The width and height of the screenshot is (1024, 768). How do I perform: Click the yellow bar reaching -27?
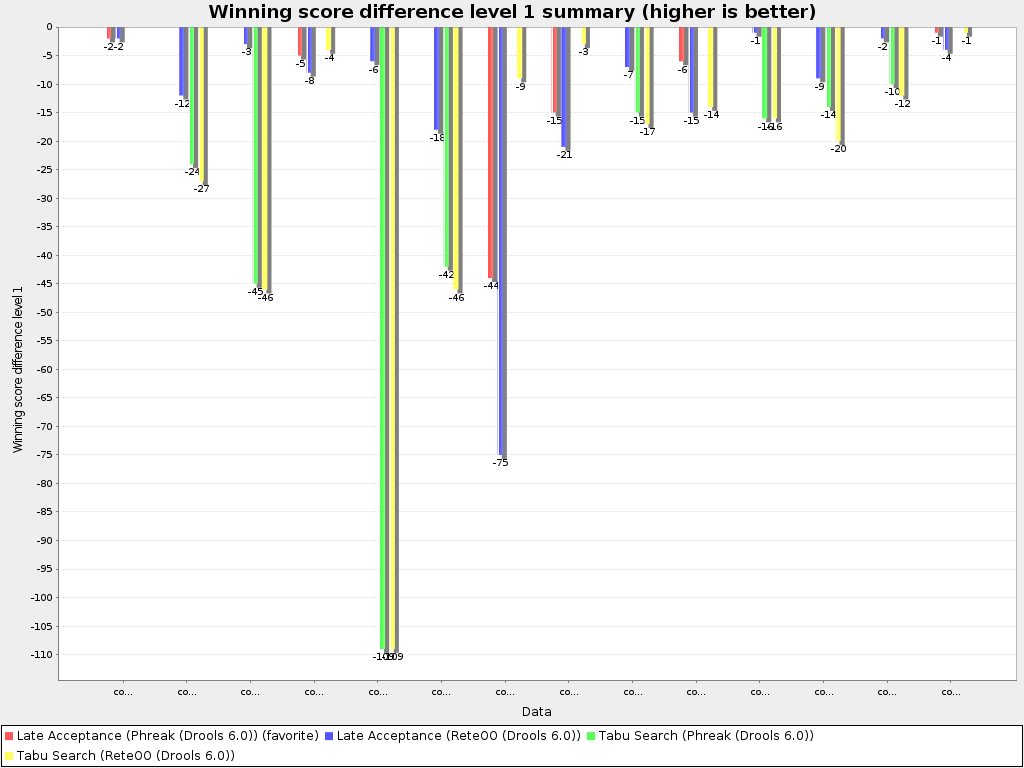202,104
